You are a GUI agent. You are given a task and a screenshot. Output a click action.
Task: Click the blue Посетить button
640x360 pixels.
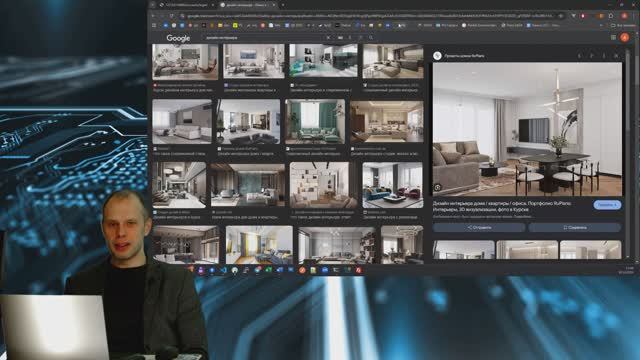pos(607,205)
